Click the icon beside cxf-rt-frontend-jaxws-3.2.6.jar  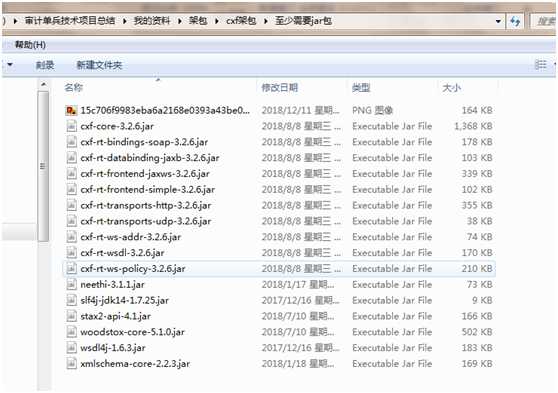[71, 174]
